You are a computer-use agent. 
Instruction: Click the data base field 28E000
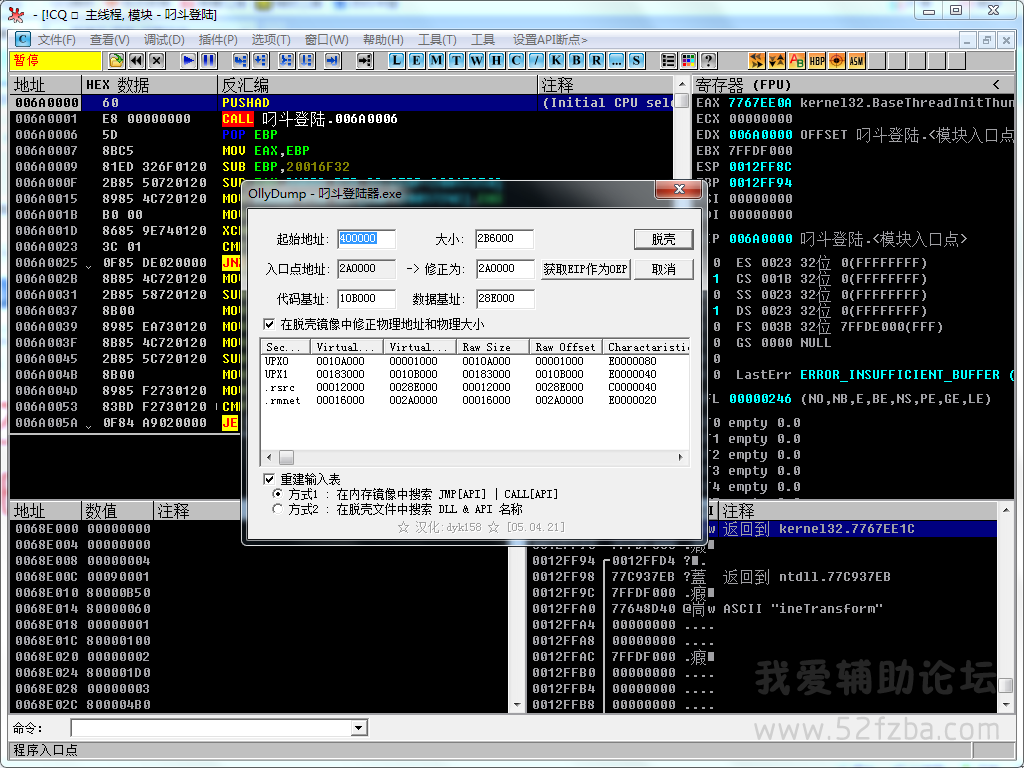point(504,299)
